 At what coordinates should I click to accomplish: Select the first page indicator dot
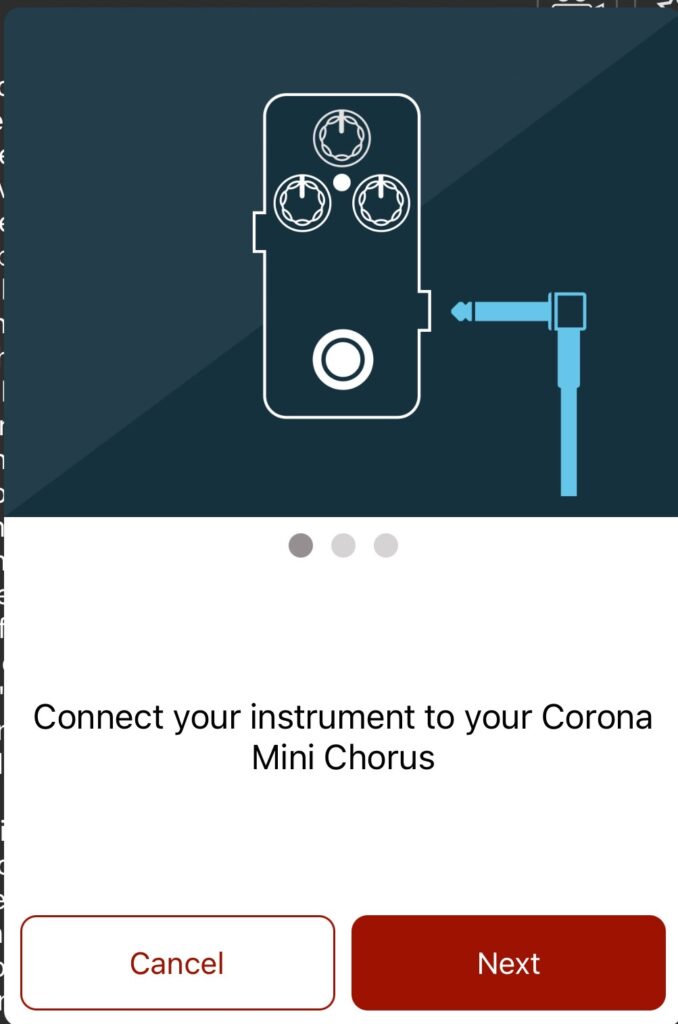coord(300,545)
